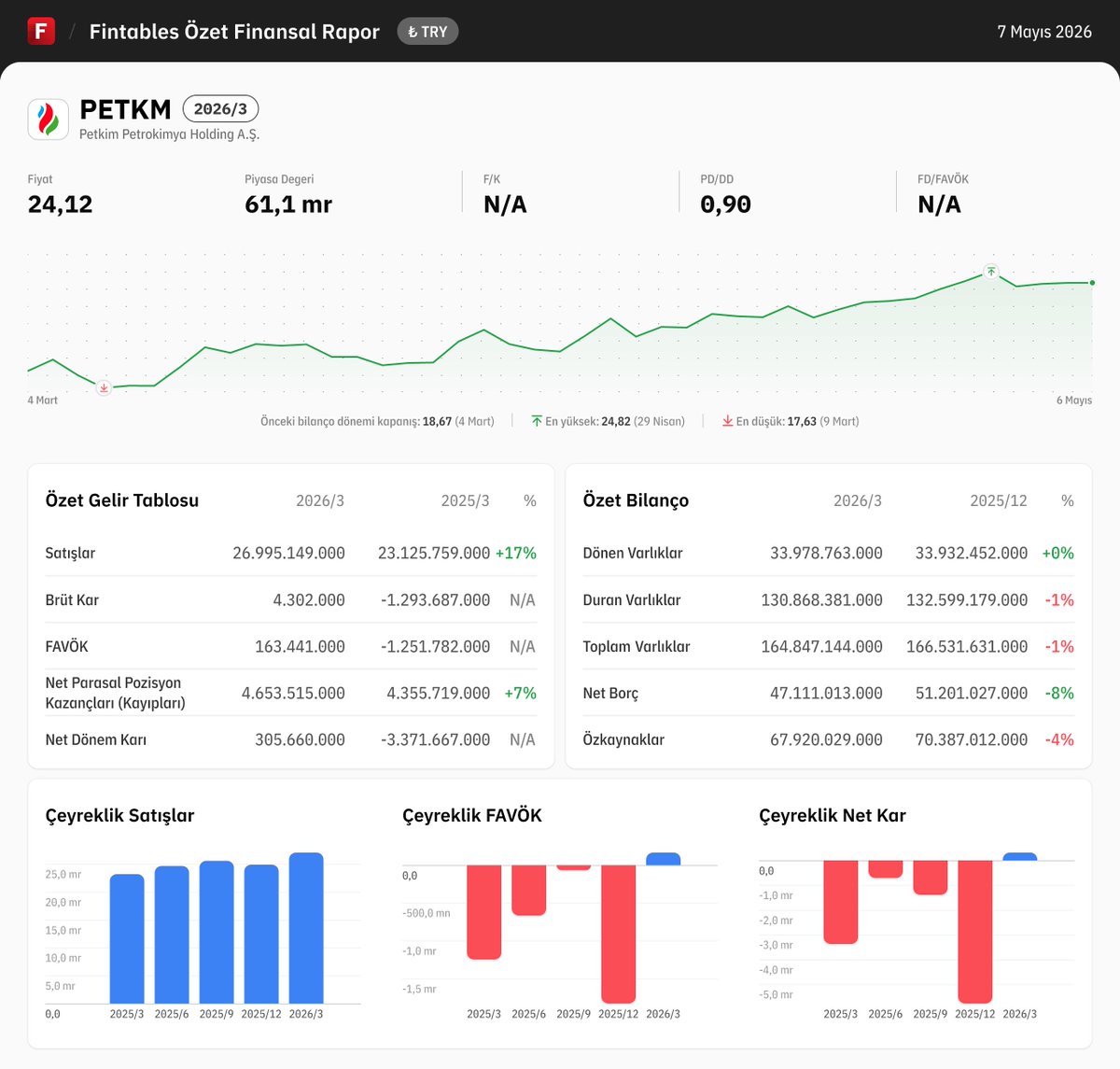Image resolution: width=1120 pixels, height=1069 pixels.
Task: Click the 6 Mayıs chart axis label
Action: tap(1074, 401)
